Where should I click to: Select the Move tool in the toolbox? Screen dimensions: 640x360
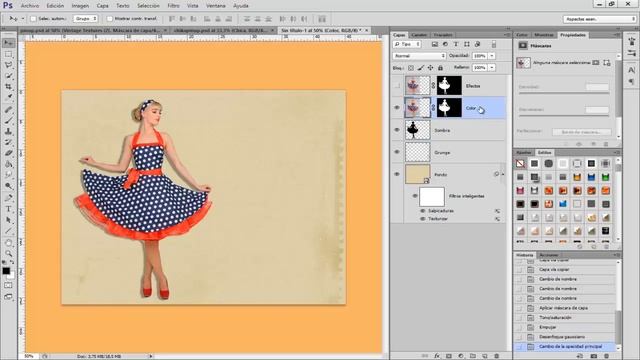click(8, 43)
